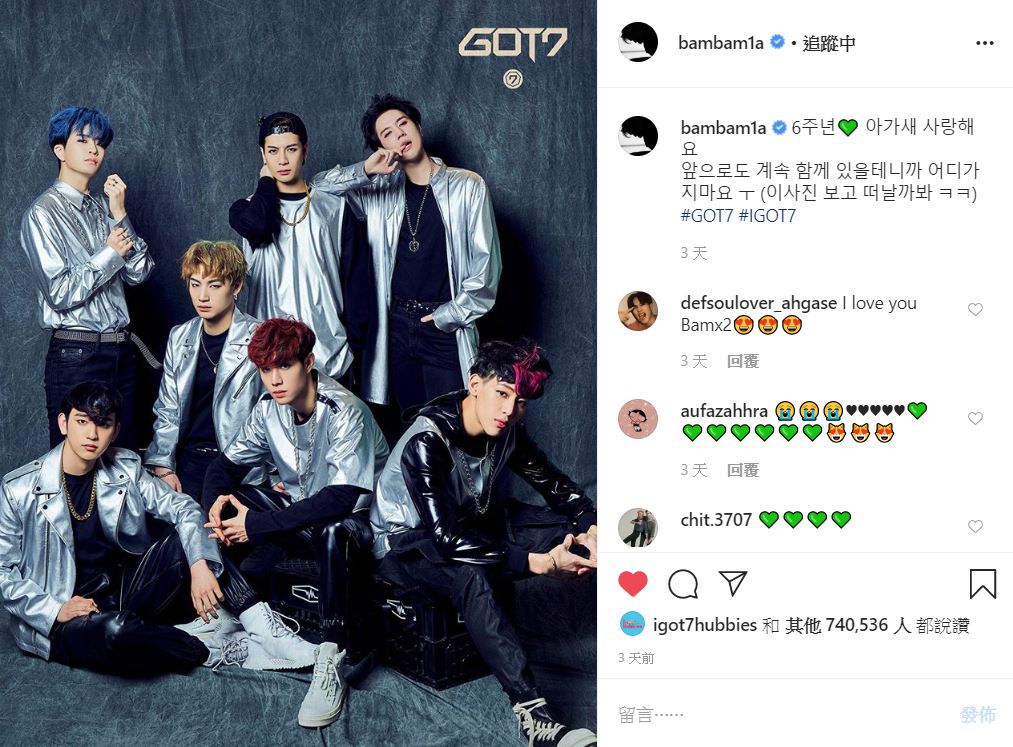This screenshot has height=747, width=1013.
Task: Like defsoulover_ahgase's comment
Action: pyautogui.click(x=975, y=310)
